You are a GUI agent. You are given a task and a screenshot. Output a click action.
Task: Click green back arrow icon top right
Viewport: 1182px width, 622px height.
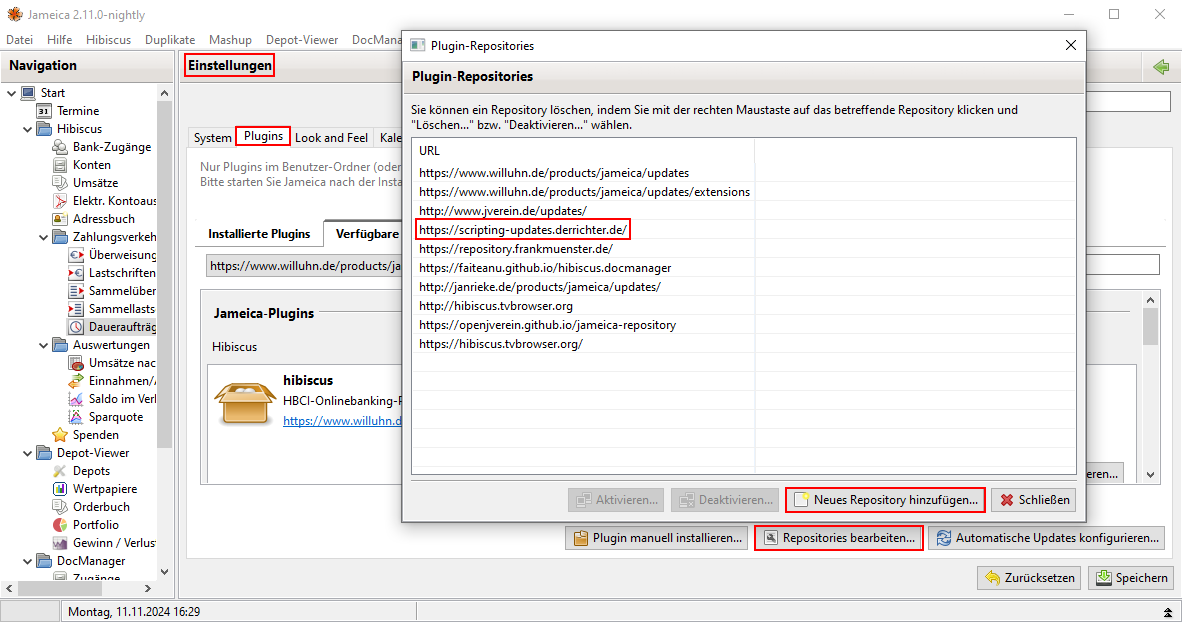[1161, 67]
